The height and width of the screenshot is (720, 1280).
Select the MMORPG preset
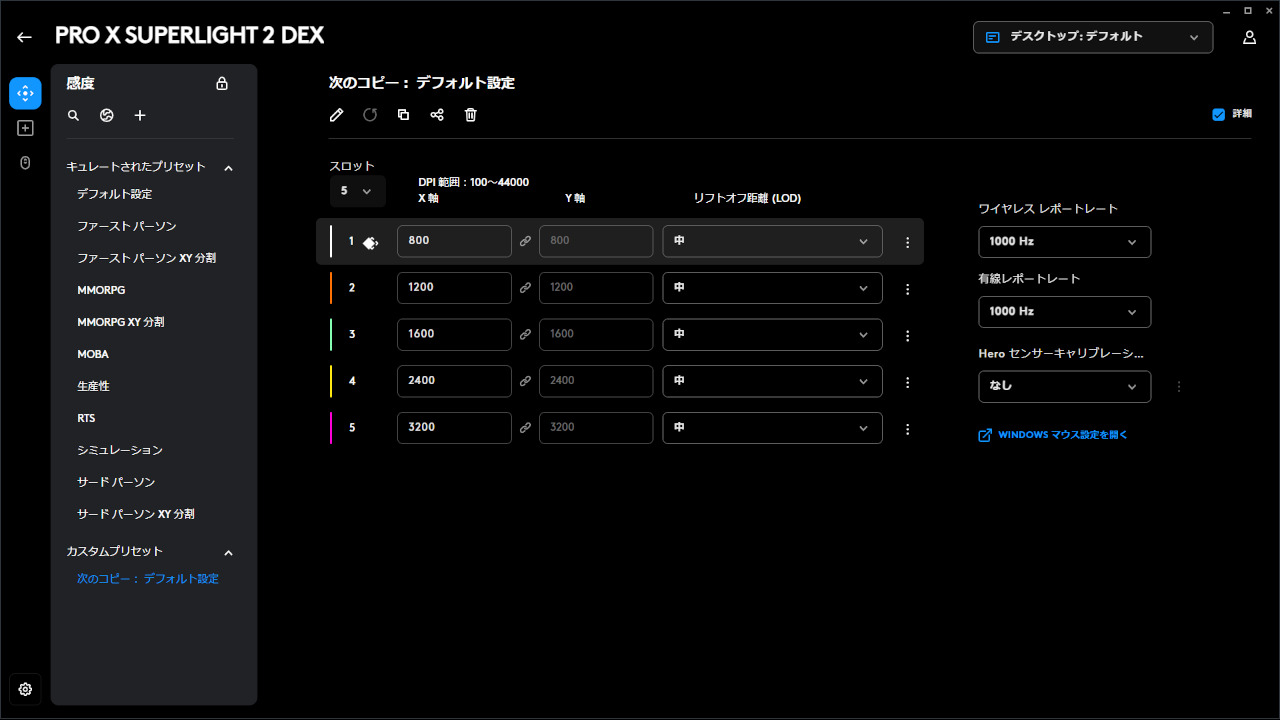point(101,290)
